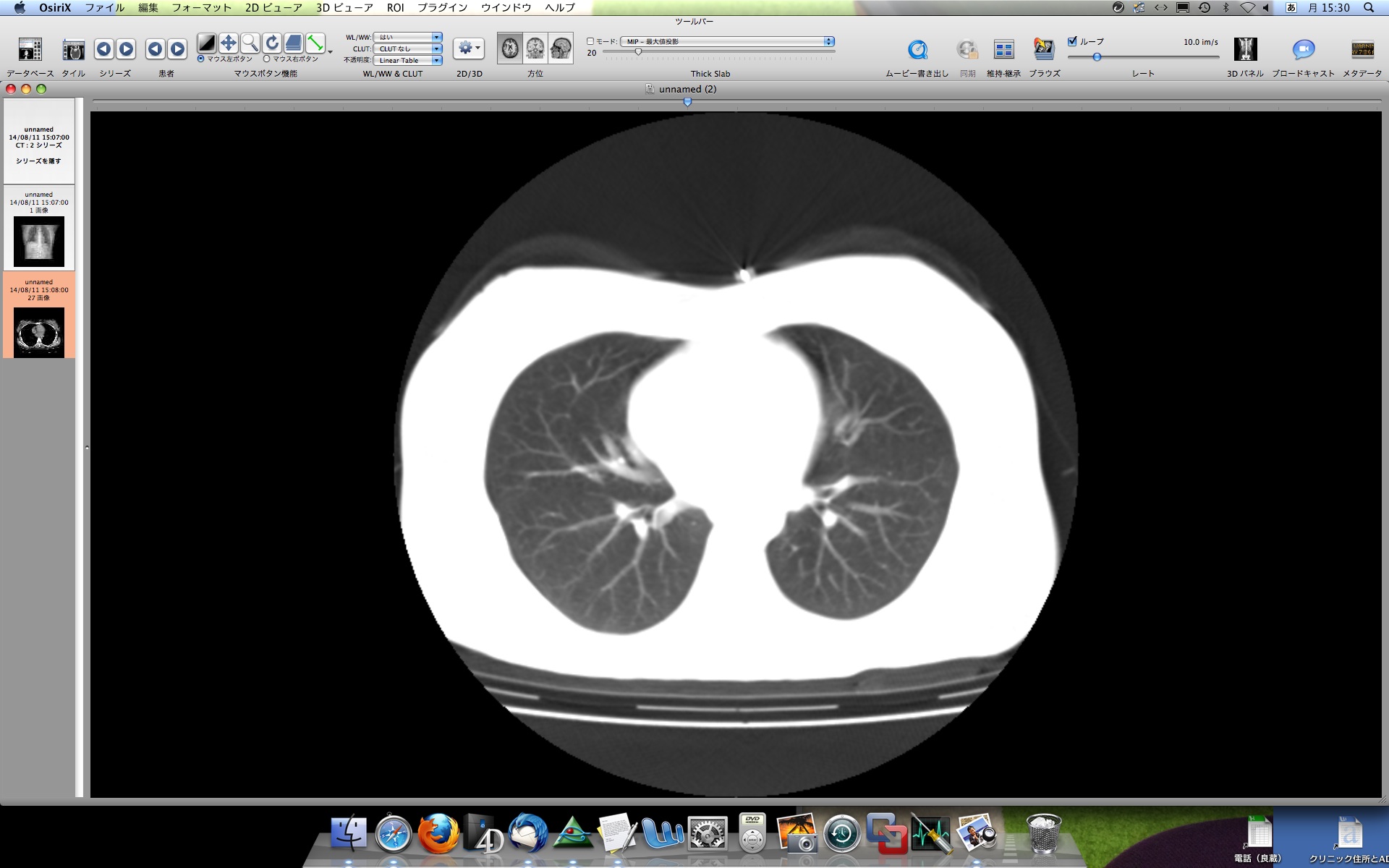Choose coronal orientation icon
1389x868 pixels.
(x=535, y=48)
